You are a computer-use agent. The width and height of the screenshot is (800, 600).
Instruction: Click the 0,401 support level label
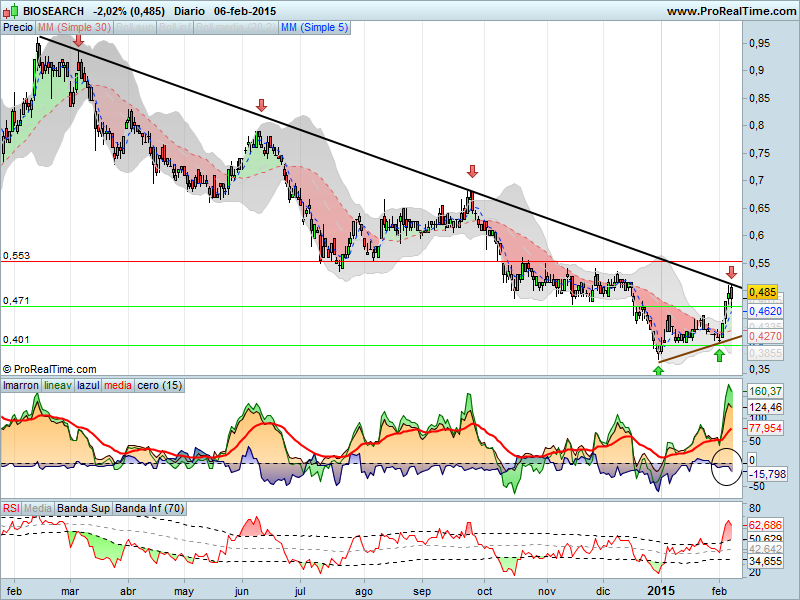pyautogui.click(x=16, y=339)
